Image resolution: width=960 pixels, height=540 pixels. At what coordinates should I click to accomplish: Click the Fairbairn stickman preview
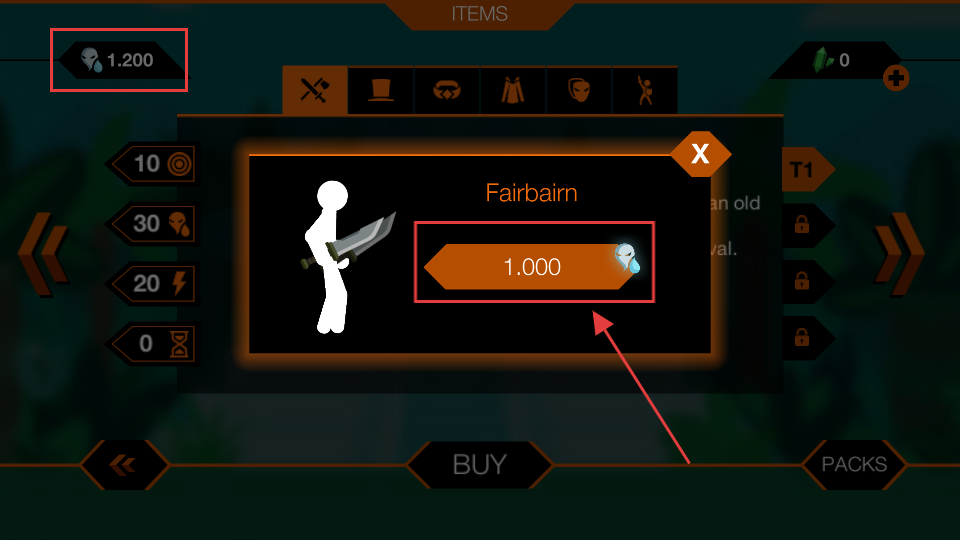[x=345, y=257]
